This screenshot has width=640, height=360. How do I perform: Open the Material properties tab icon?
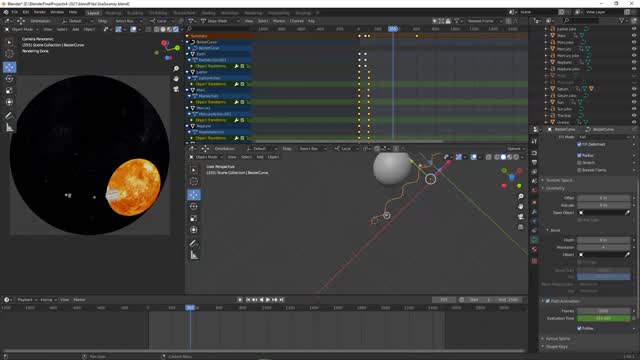pos(534,249)
